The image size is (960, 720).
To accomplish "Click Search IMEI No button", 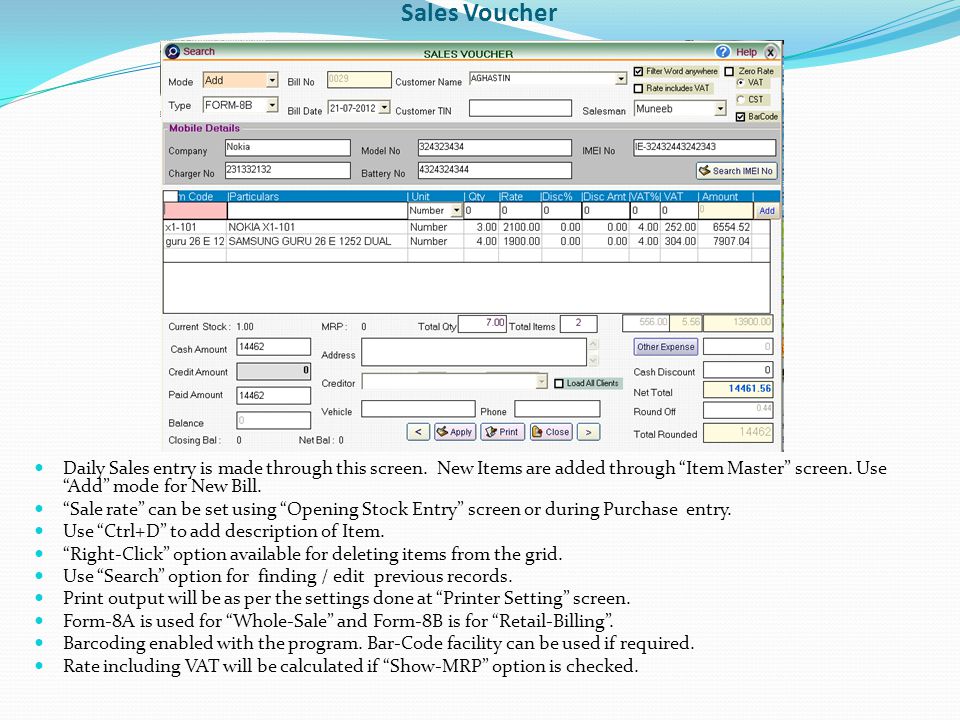I will (x=737, y=171).
